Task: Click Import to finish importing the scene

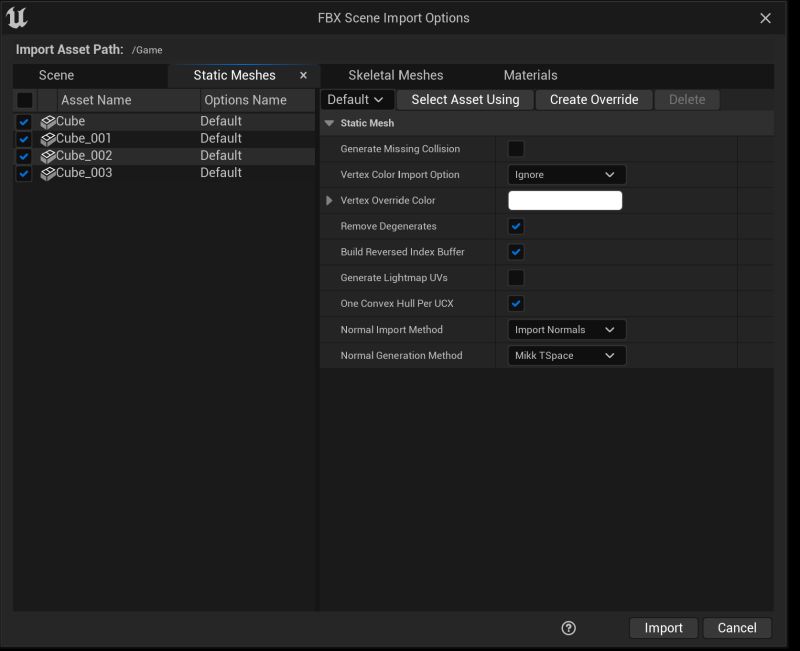Action: (x=663, y=627)
